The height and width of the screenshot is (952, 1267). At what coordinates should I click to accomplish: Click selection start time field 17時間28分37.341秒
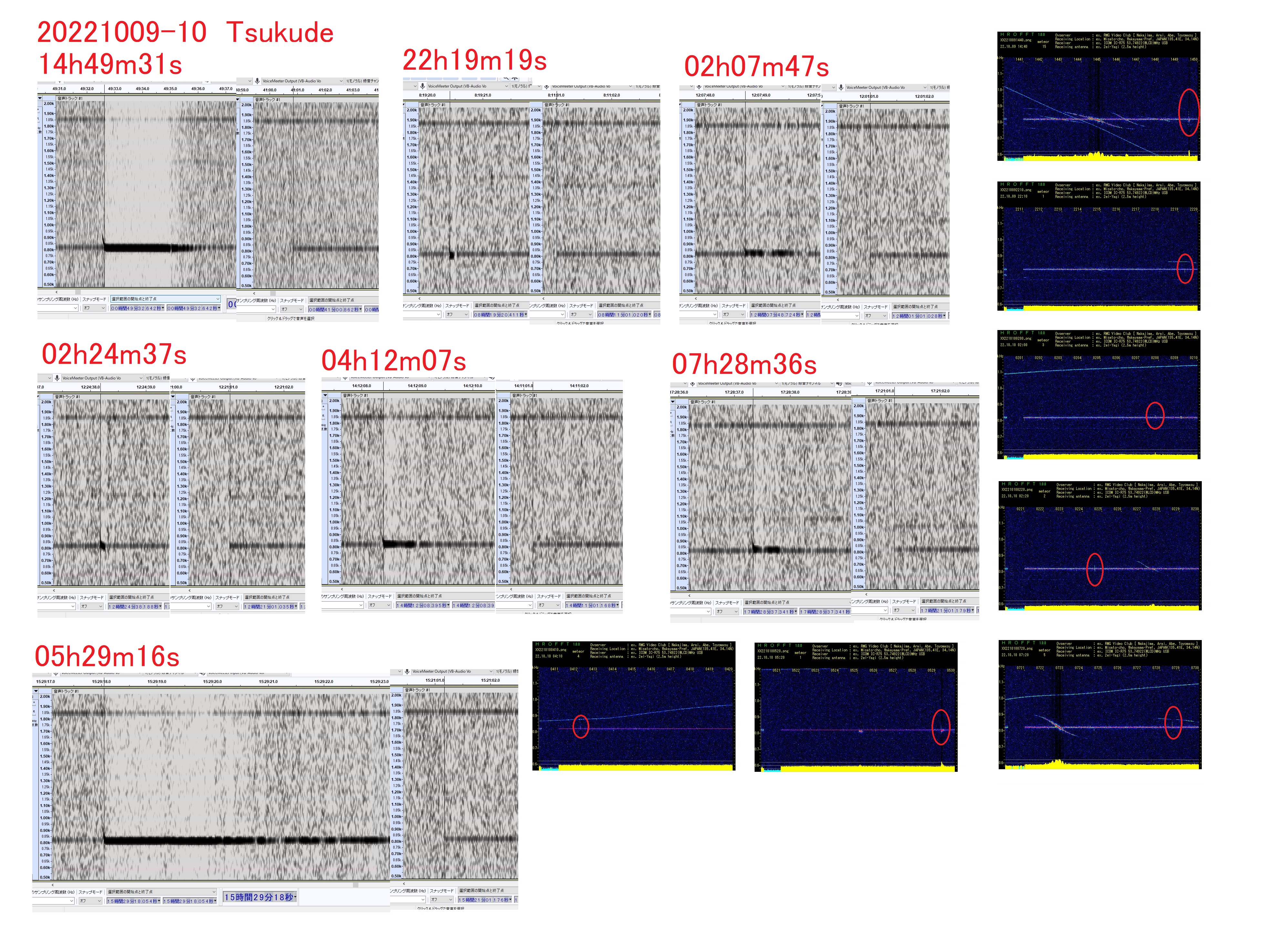[770, 612]
